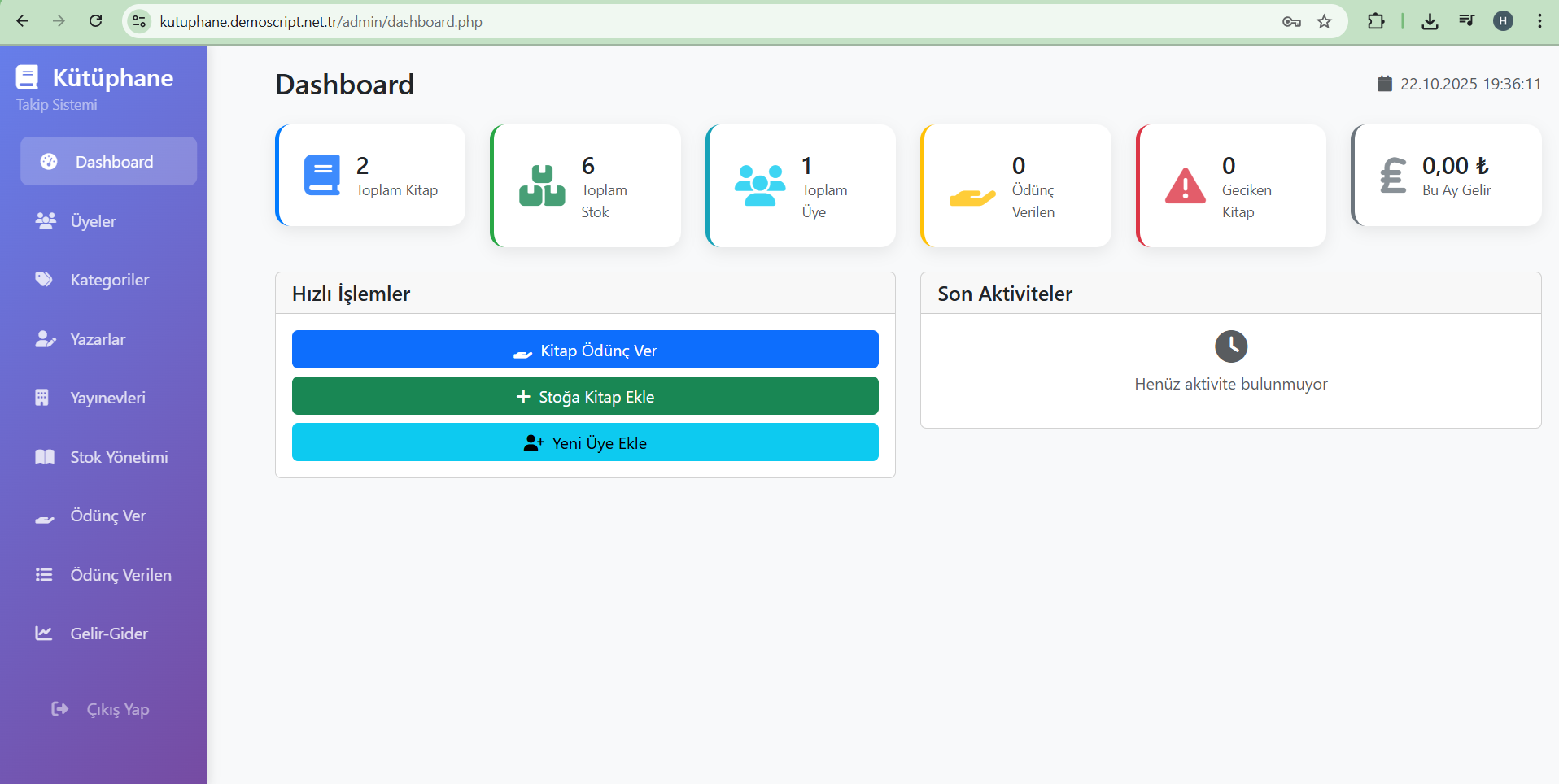This screenshot has height=784, width=1559.
Task: Click the Bu Ay Gelir currency icon
Action: pyautogui.click(x=1393, y=176)
